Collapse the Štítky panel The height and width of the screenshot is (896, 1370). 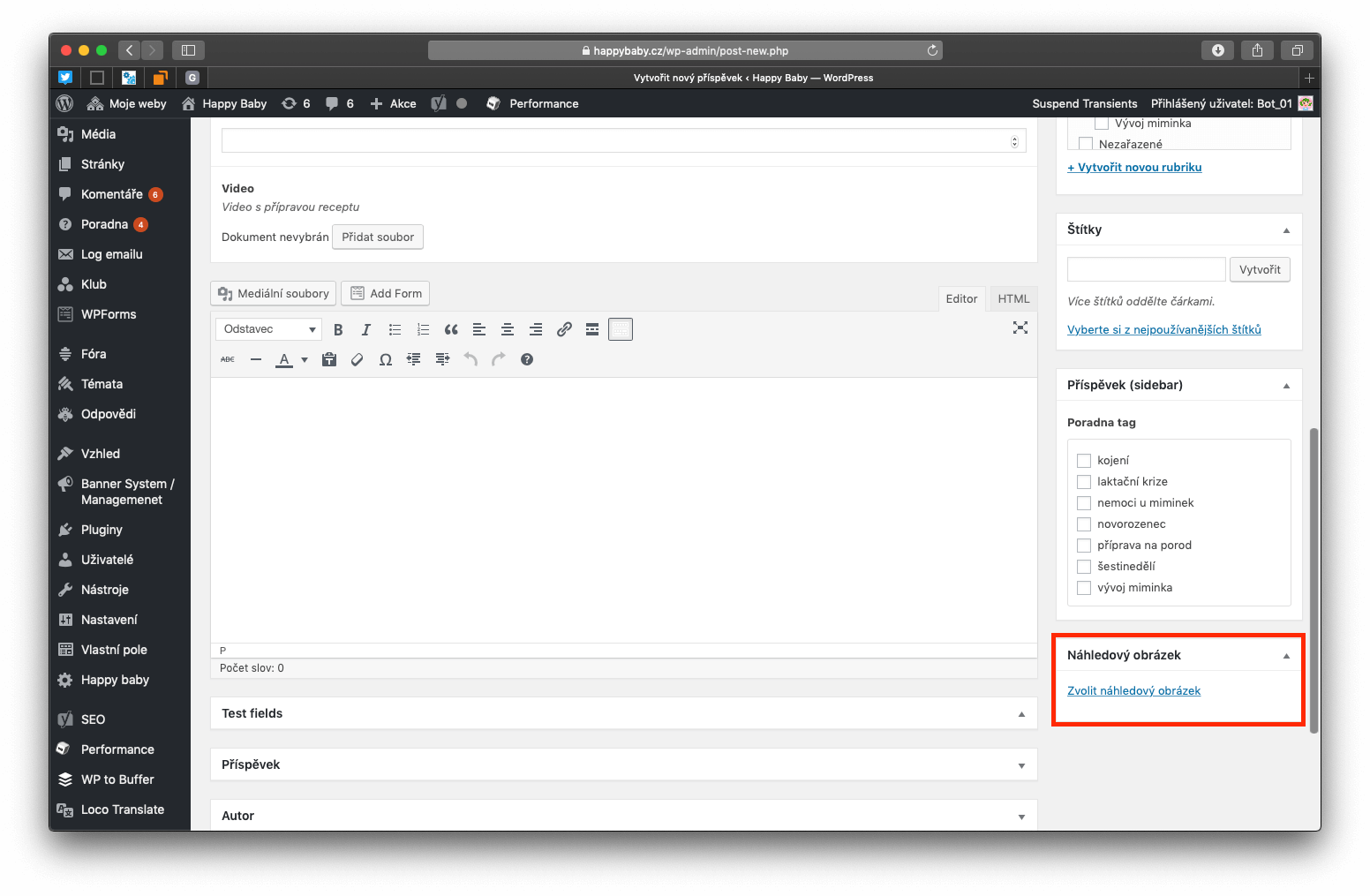click(x=1286, y=230)
